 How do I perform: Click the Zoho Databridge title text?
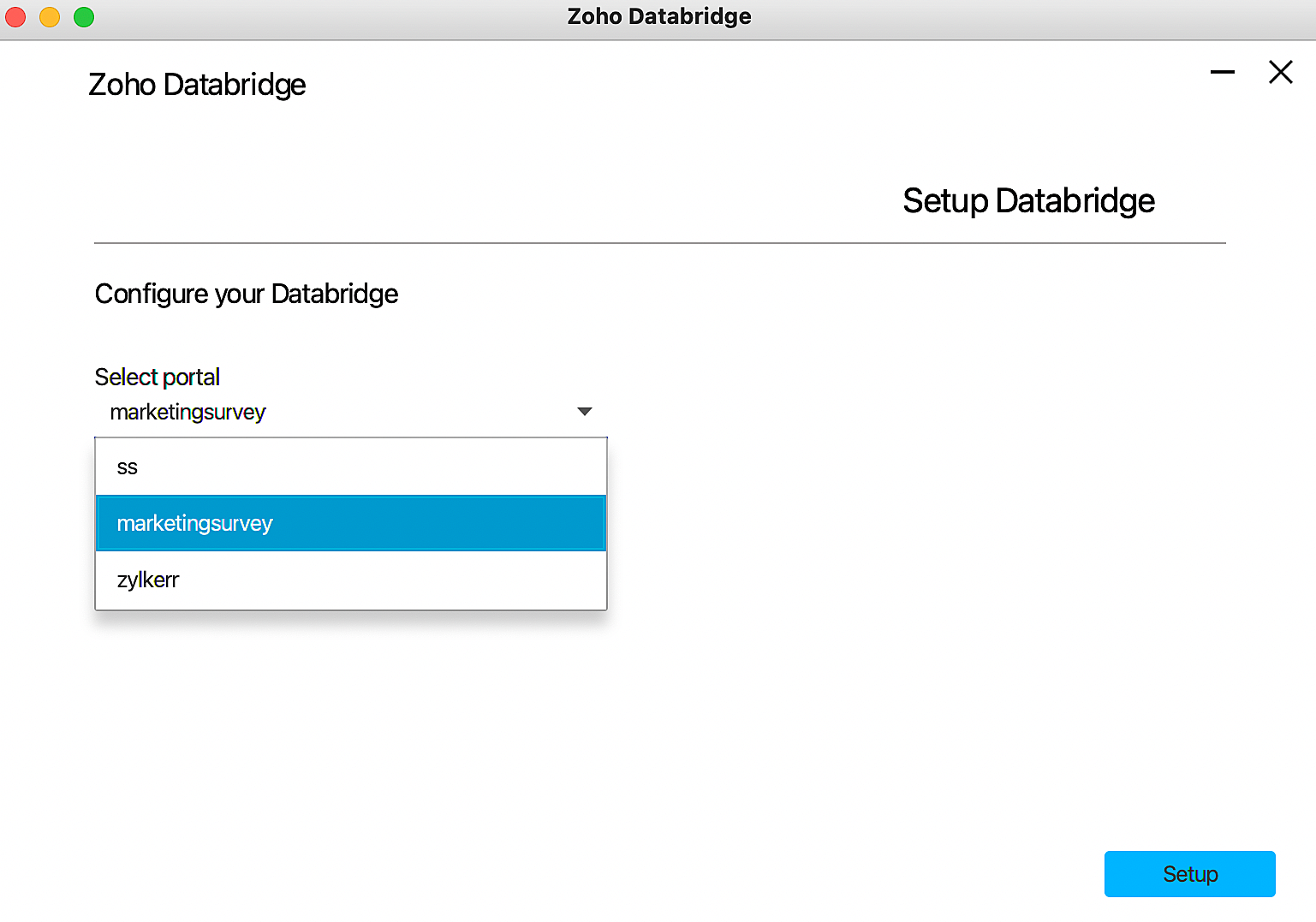click(x=196, y=84)
